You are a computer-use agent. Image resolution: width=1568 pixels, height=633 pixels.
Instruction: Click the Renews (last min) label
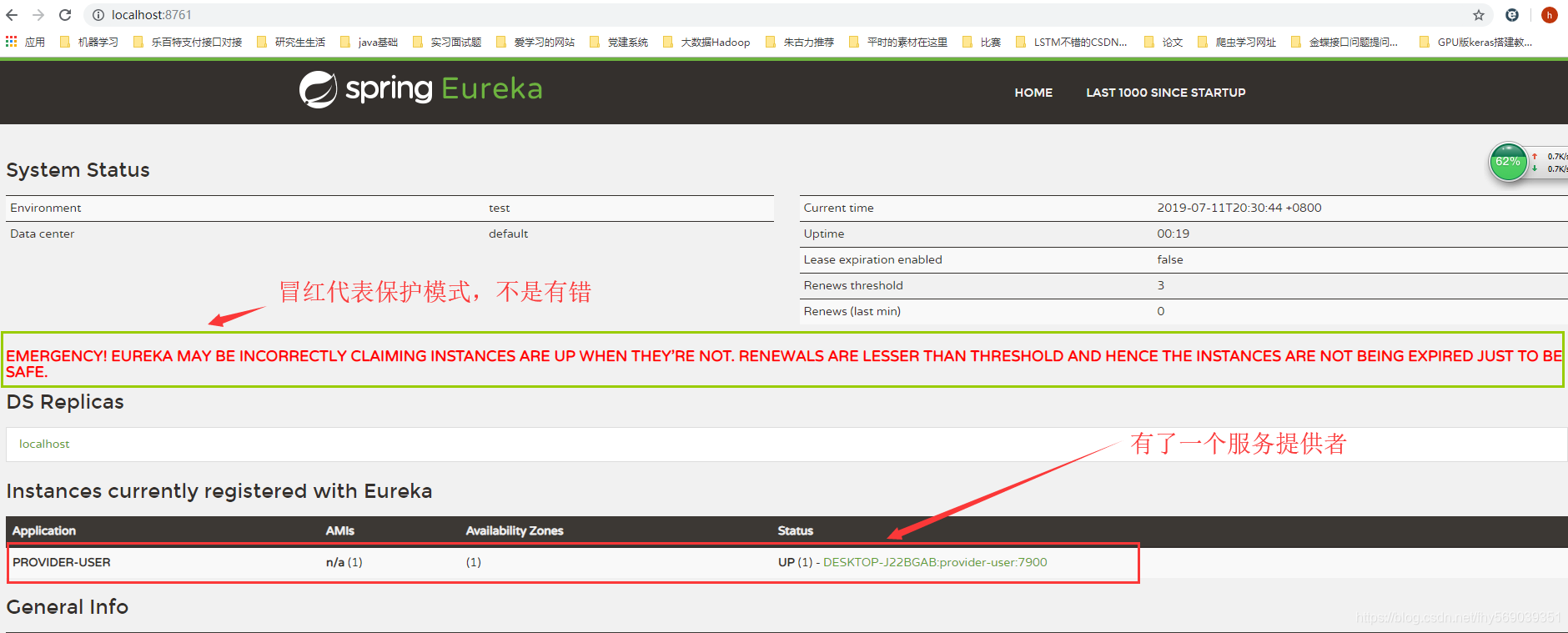coord(852,312)
